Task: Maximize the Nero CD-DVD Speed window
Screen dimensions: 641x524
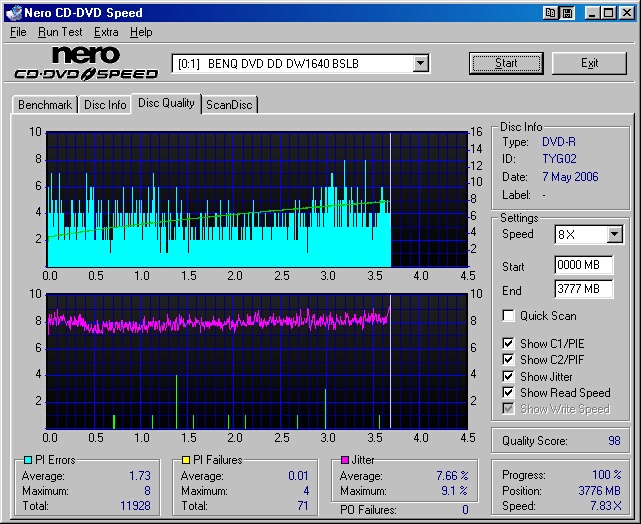Action: pos(608,13)
